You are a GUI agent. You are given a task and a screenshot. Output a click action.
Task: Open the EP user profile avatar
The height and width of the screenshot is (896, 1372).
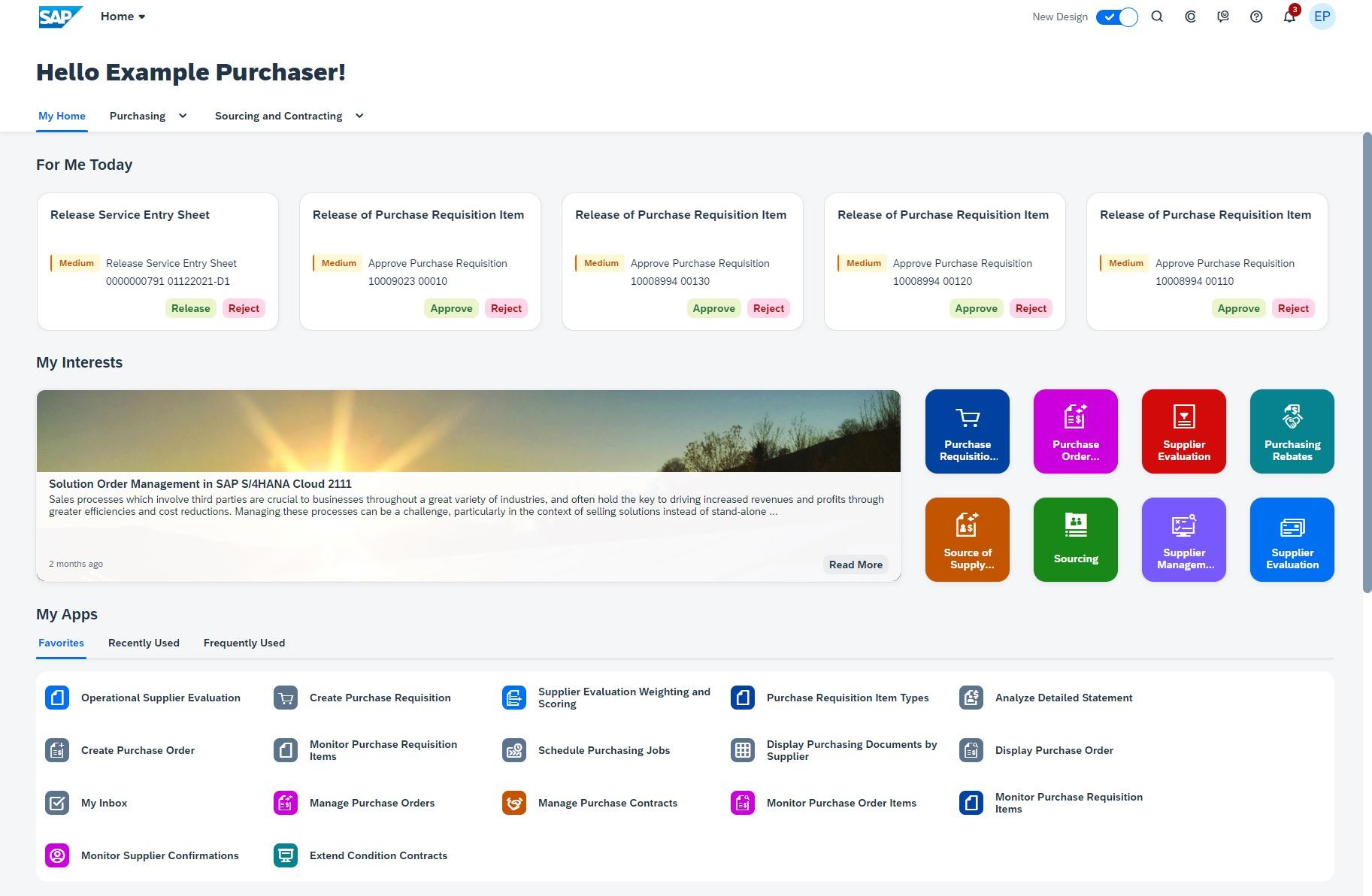click(x=1322, y=17)
